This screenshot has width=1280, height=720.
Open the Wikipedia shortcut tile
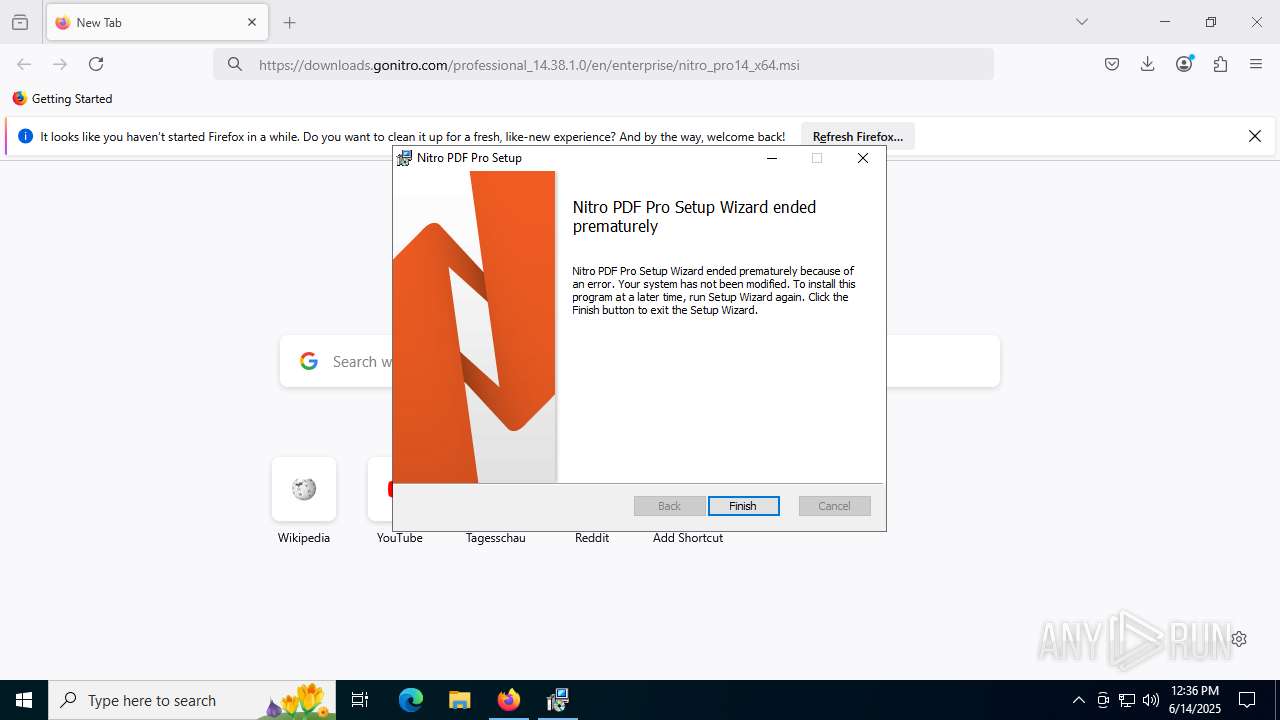pyautogui.click(x=304, y=489)
